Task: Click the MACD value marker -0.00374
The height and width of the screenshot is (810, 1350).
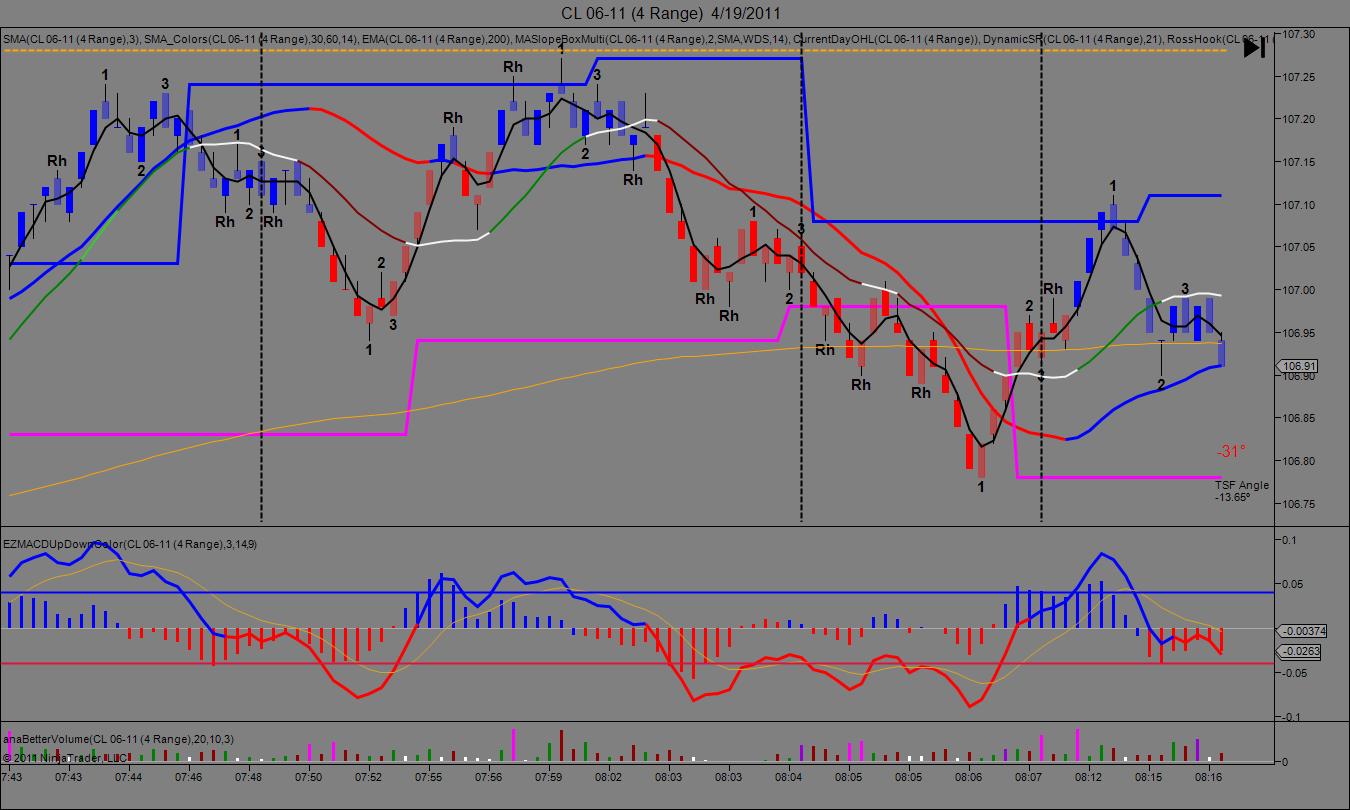Action: [x=1302, y=630]
